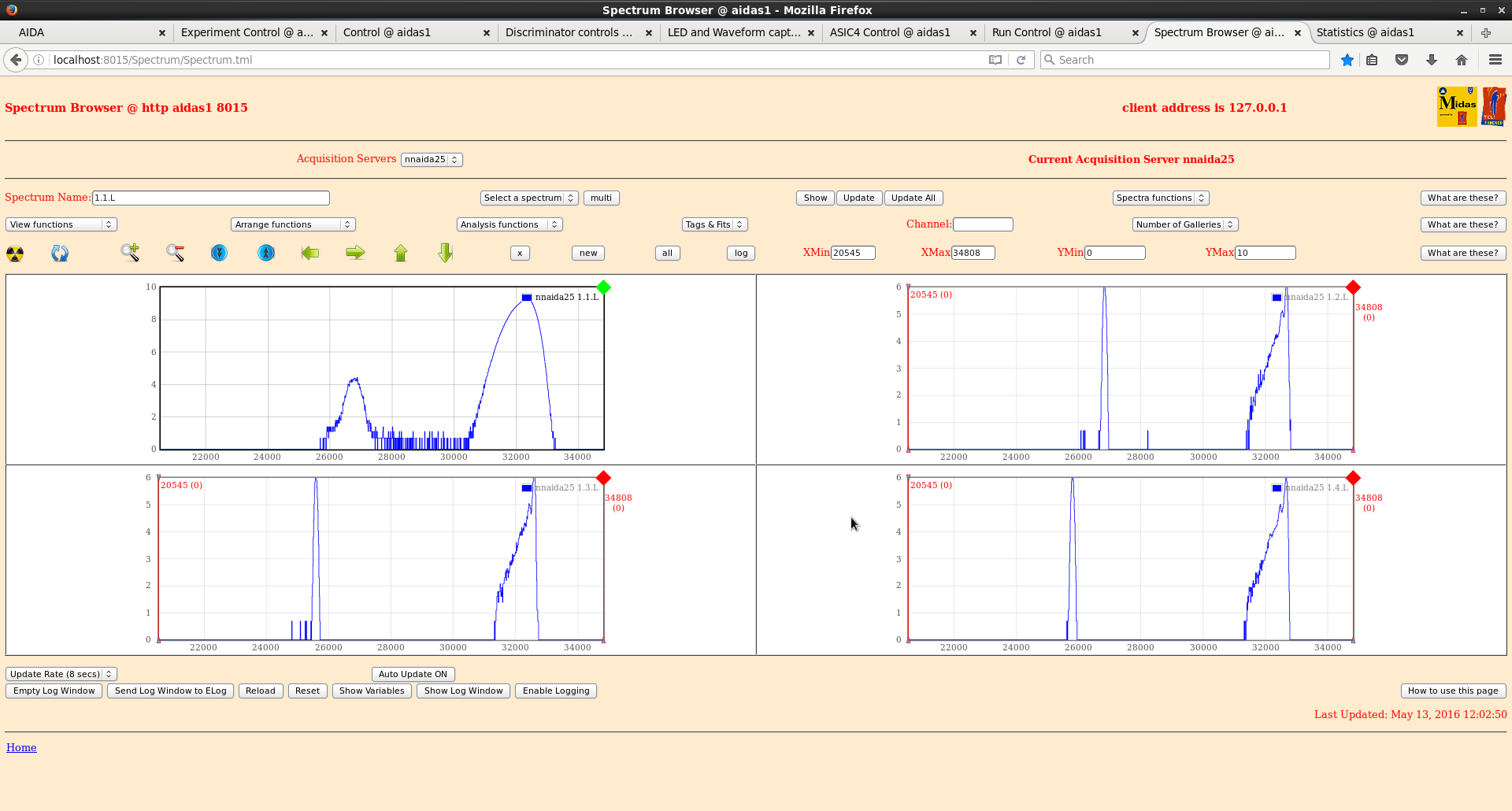This screenshot has width=1512, height=811.
Task: Click the Show button
Action: 815,198
